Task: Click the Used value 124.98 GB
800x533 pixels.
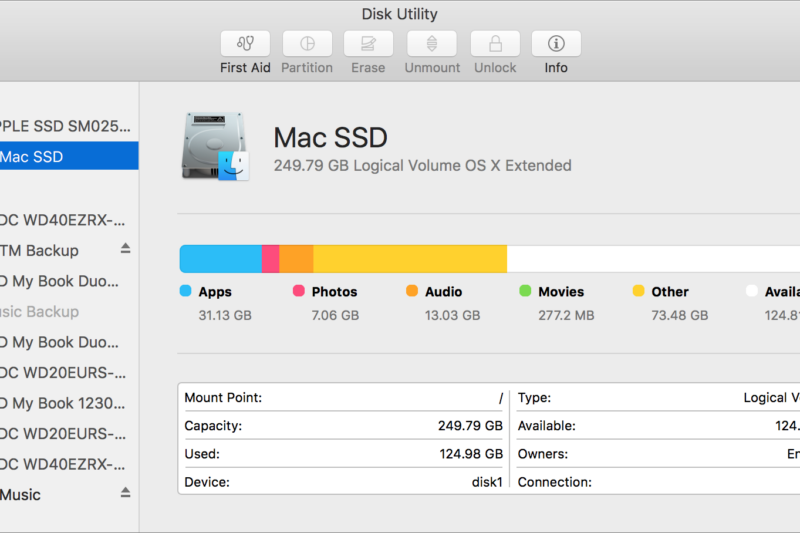Action: click(471, 453)
